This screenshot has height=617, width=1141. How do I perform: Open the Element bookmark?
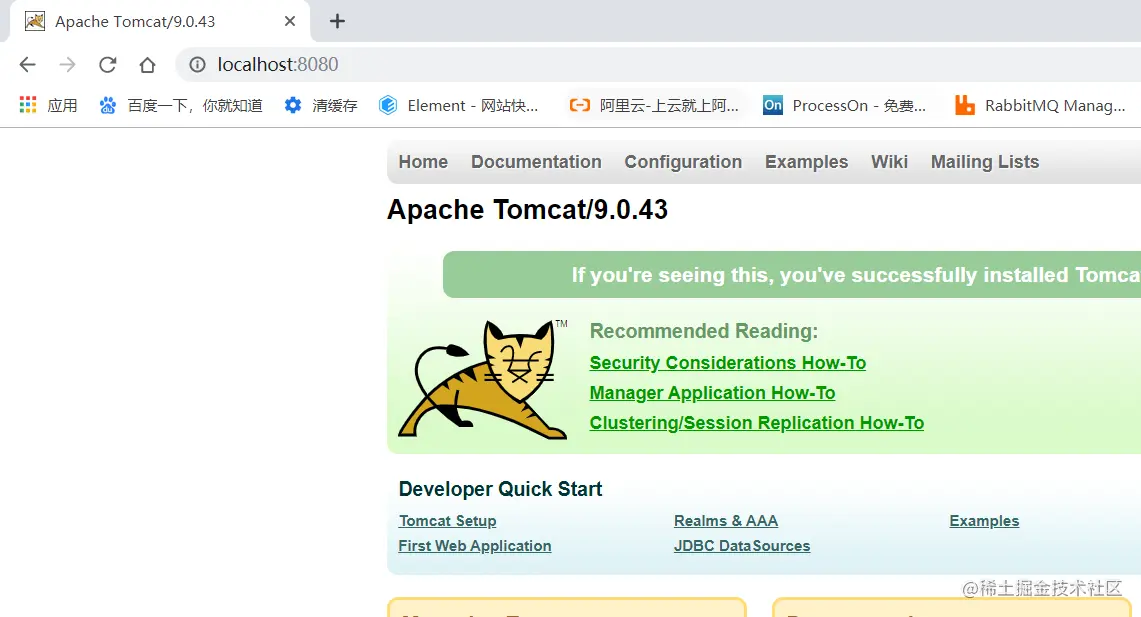(x=458, y=106)
